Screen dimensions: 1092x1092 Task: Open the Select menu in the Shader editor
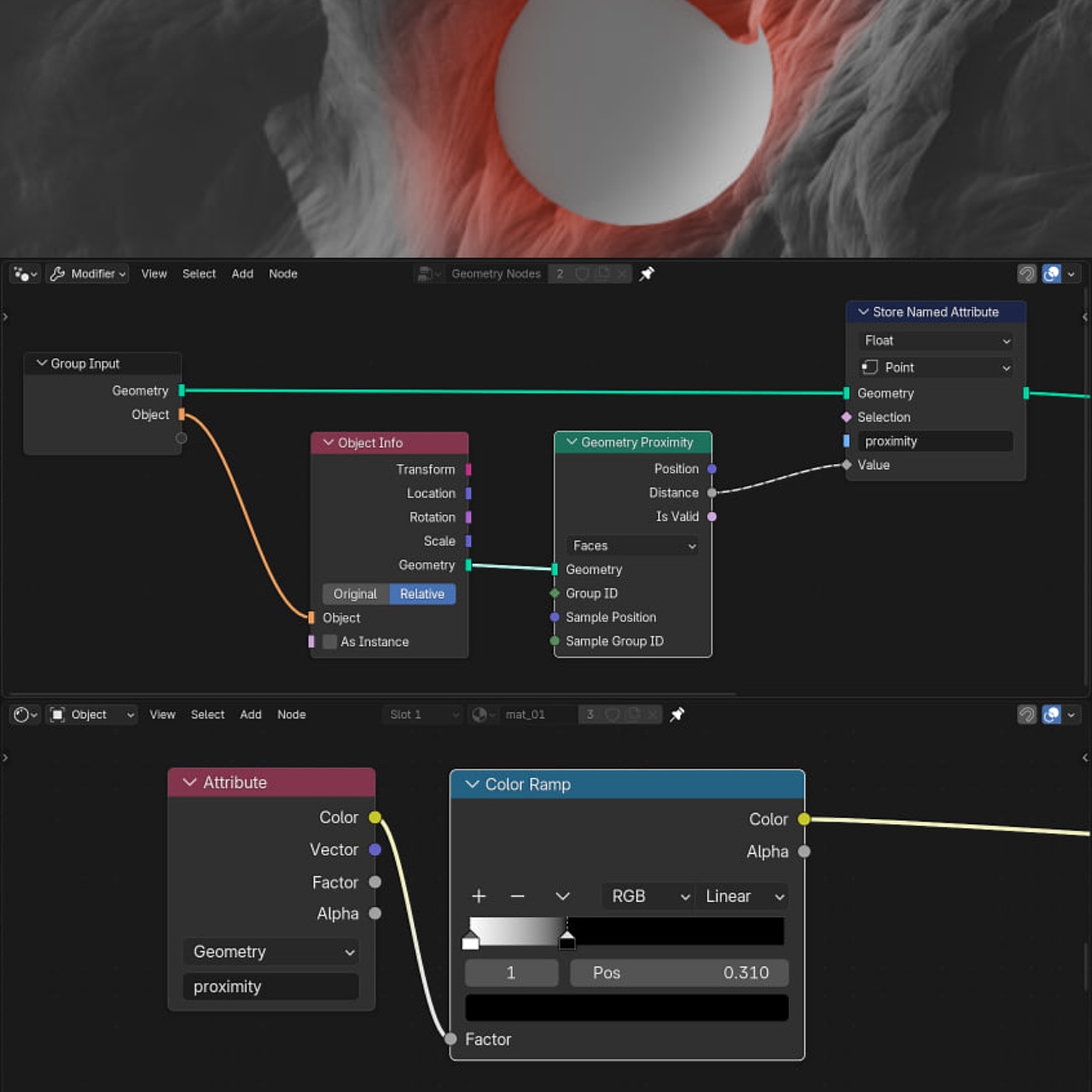207,714
